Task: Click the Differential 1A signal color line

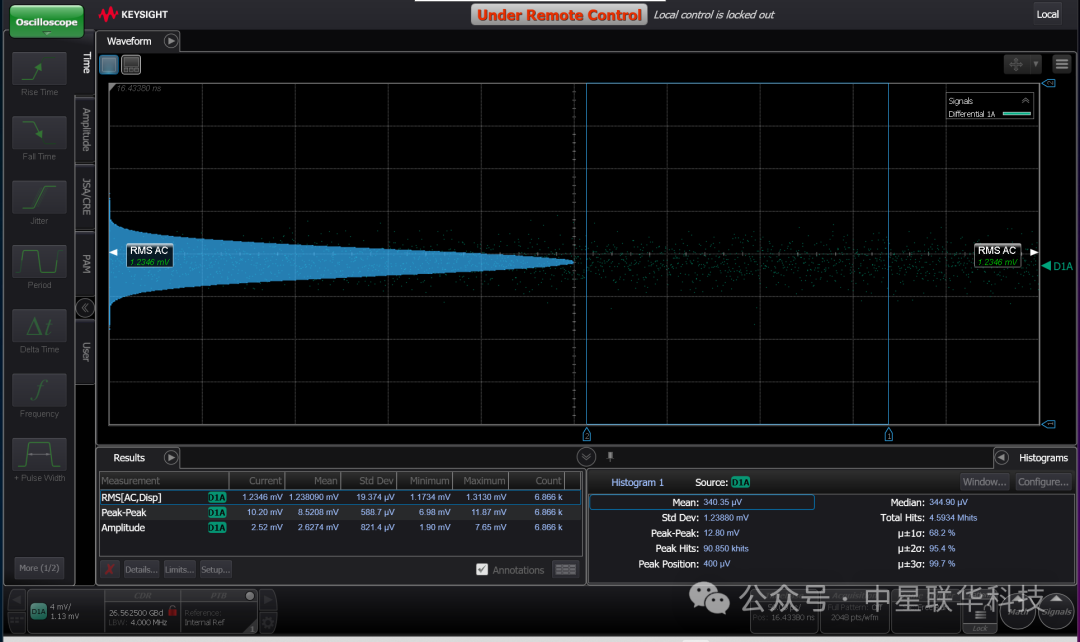Action: click(x=1016, y=114)
